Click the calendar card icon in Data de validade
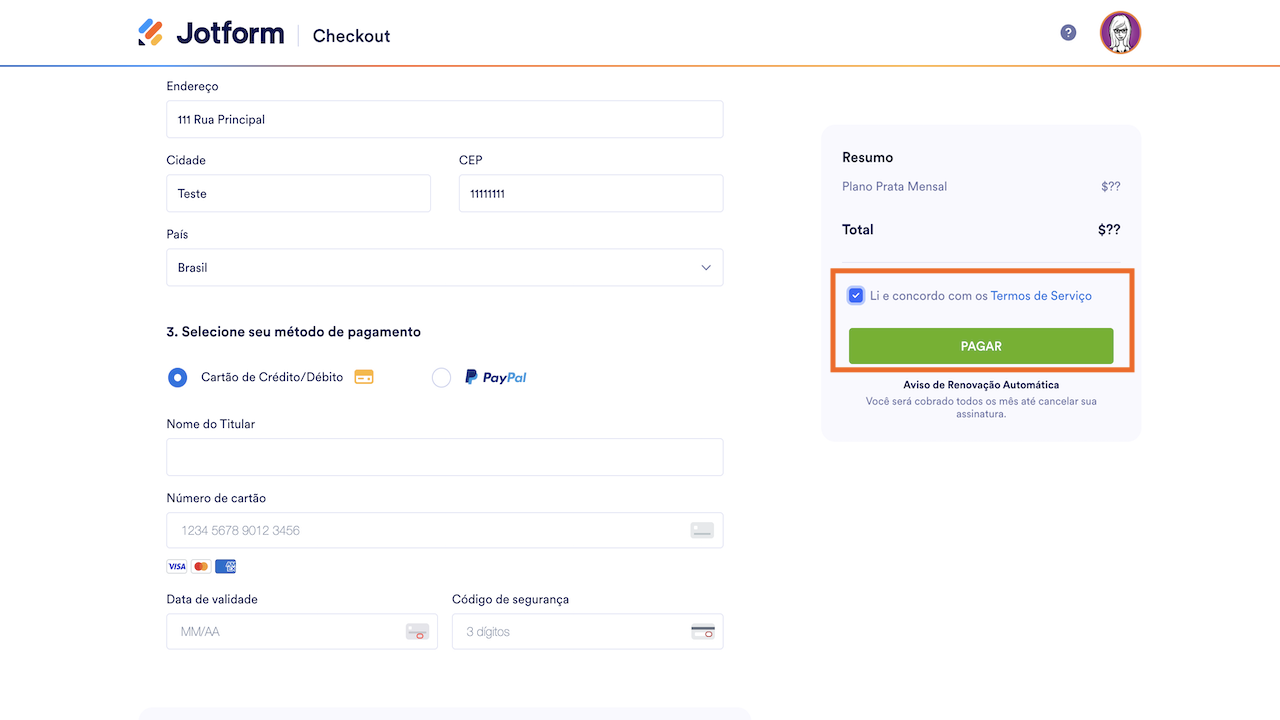This screenshot has width=1280, height=720. (x=417, y=632)
